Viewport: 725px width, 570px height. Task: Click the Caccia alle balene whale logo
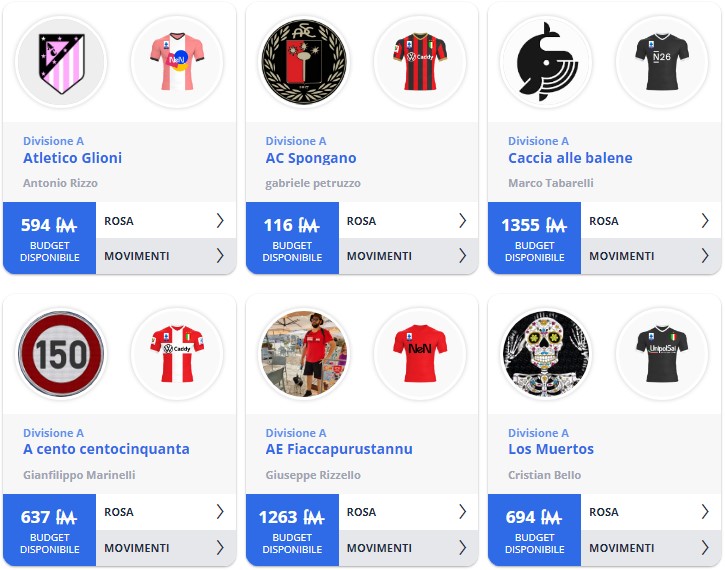coord(546,62)
